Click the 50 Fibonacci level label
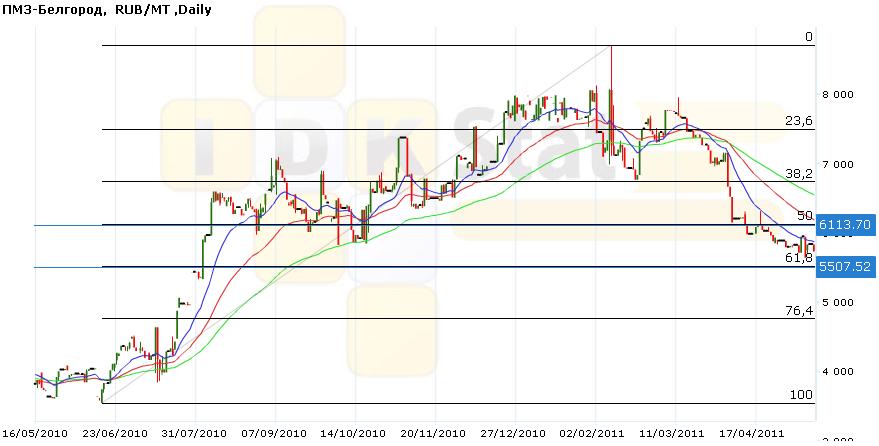879x446 pixels. 805,215
